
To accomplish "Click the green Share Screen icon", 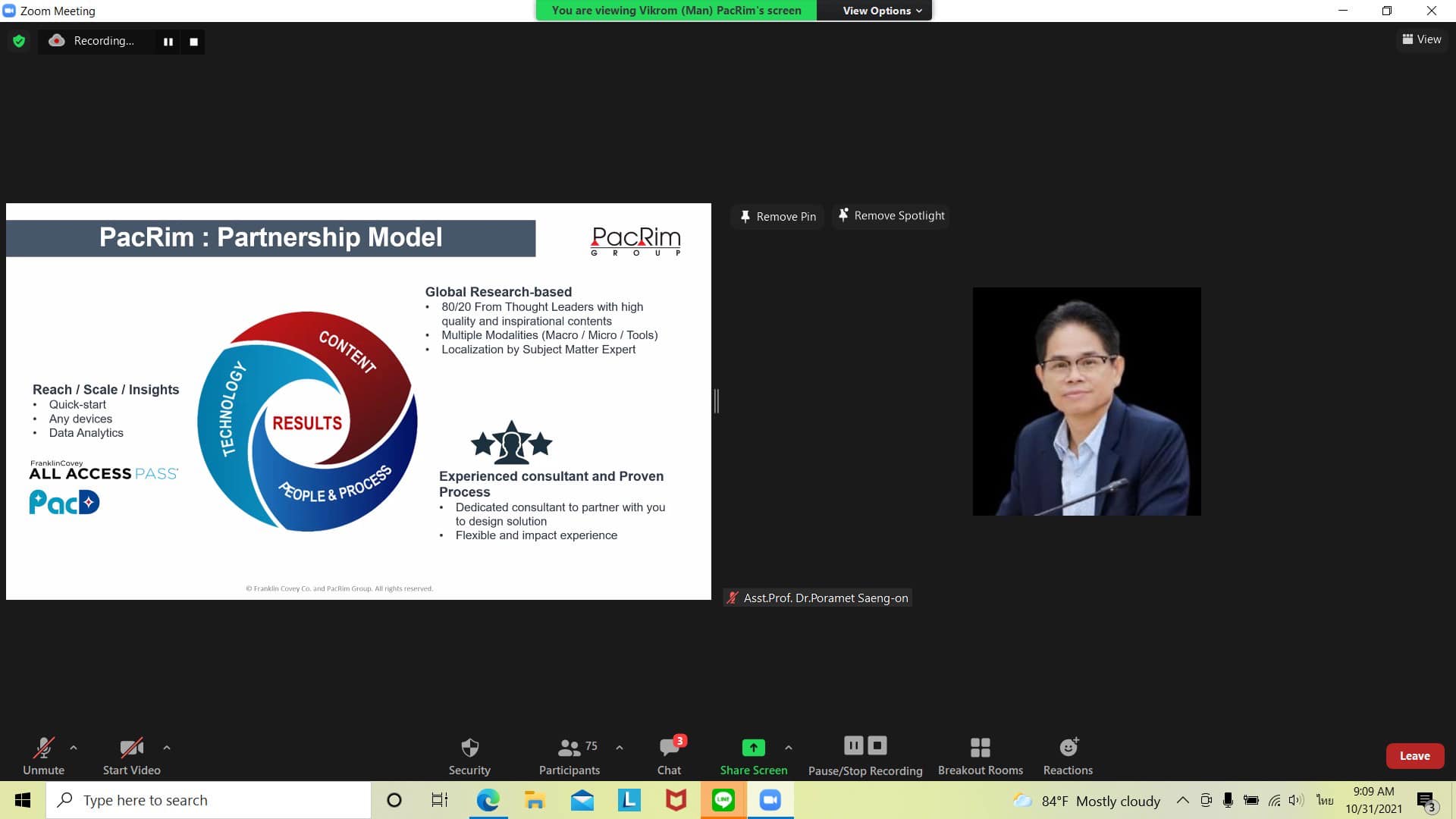I will [753, 748].
